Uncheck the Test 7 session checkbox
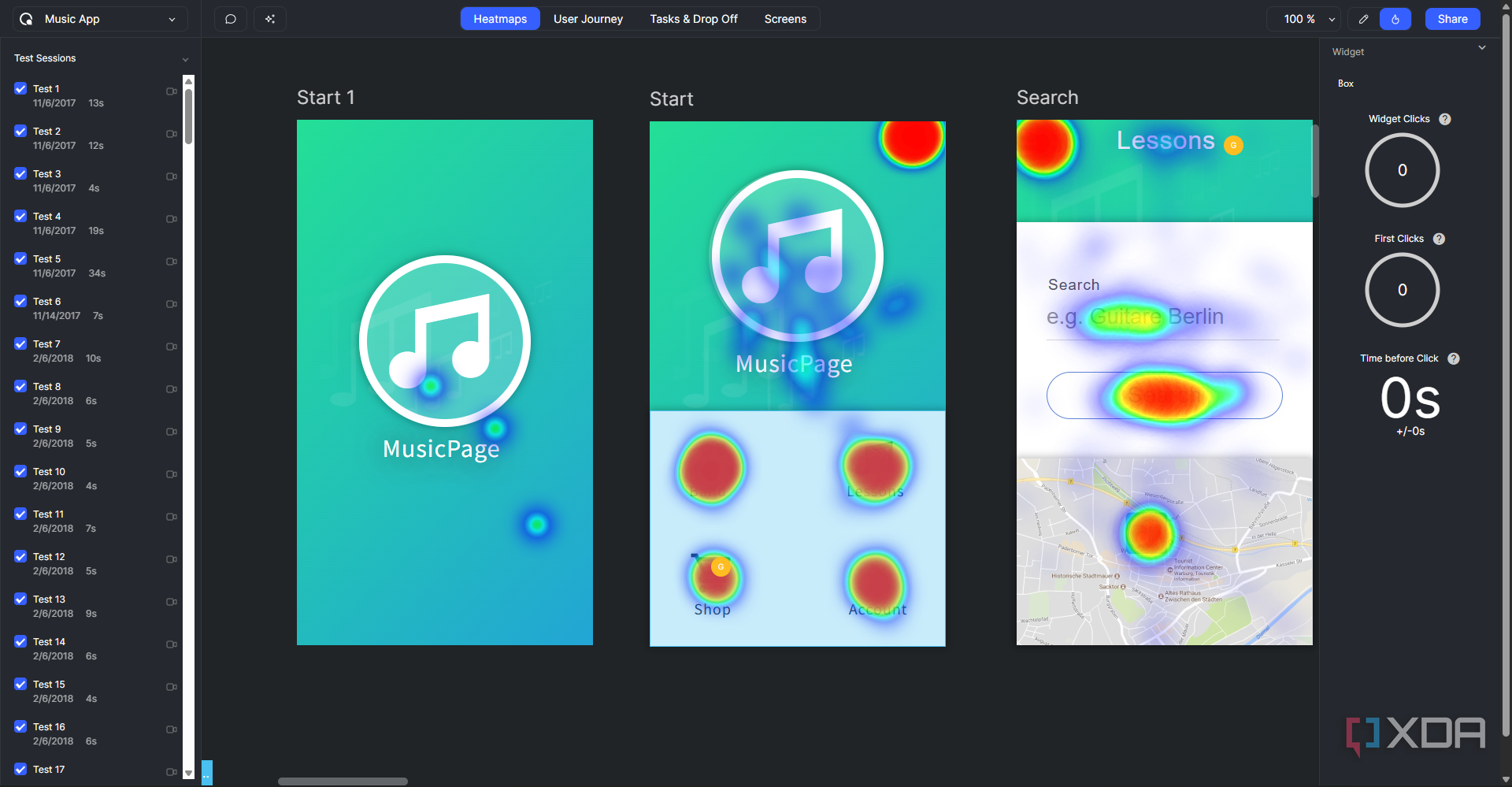Viewport: 1512px width, 787px height. point(20,343)
